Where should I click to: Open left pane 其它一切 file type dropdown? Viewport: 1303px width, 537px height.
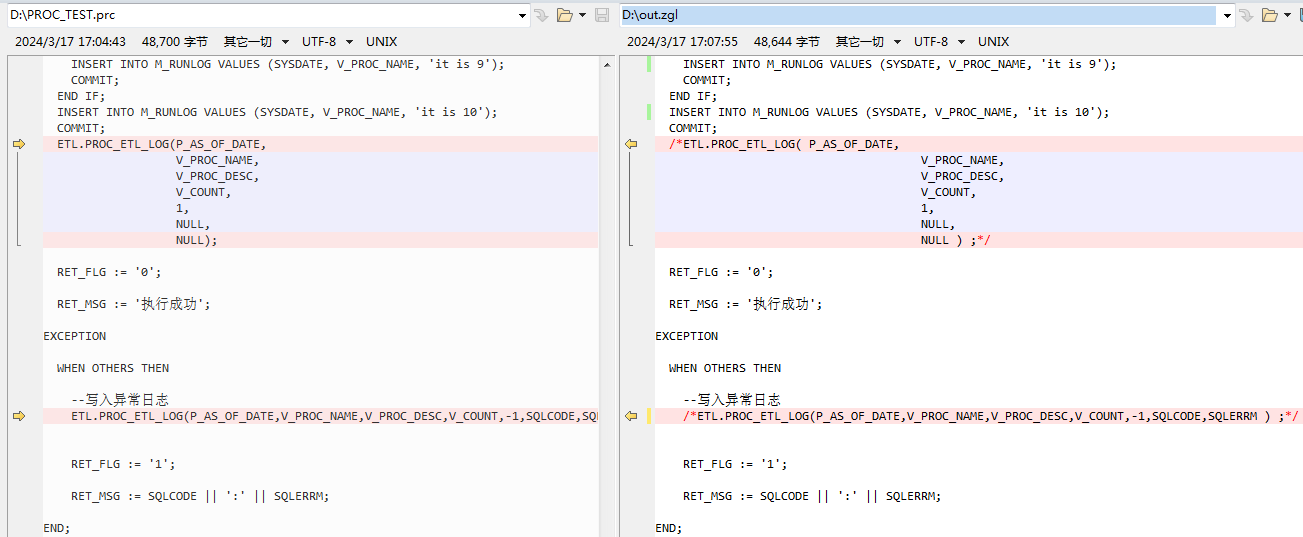tap(256, 41)
